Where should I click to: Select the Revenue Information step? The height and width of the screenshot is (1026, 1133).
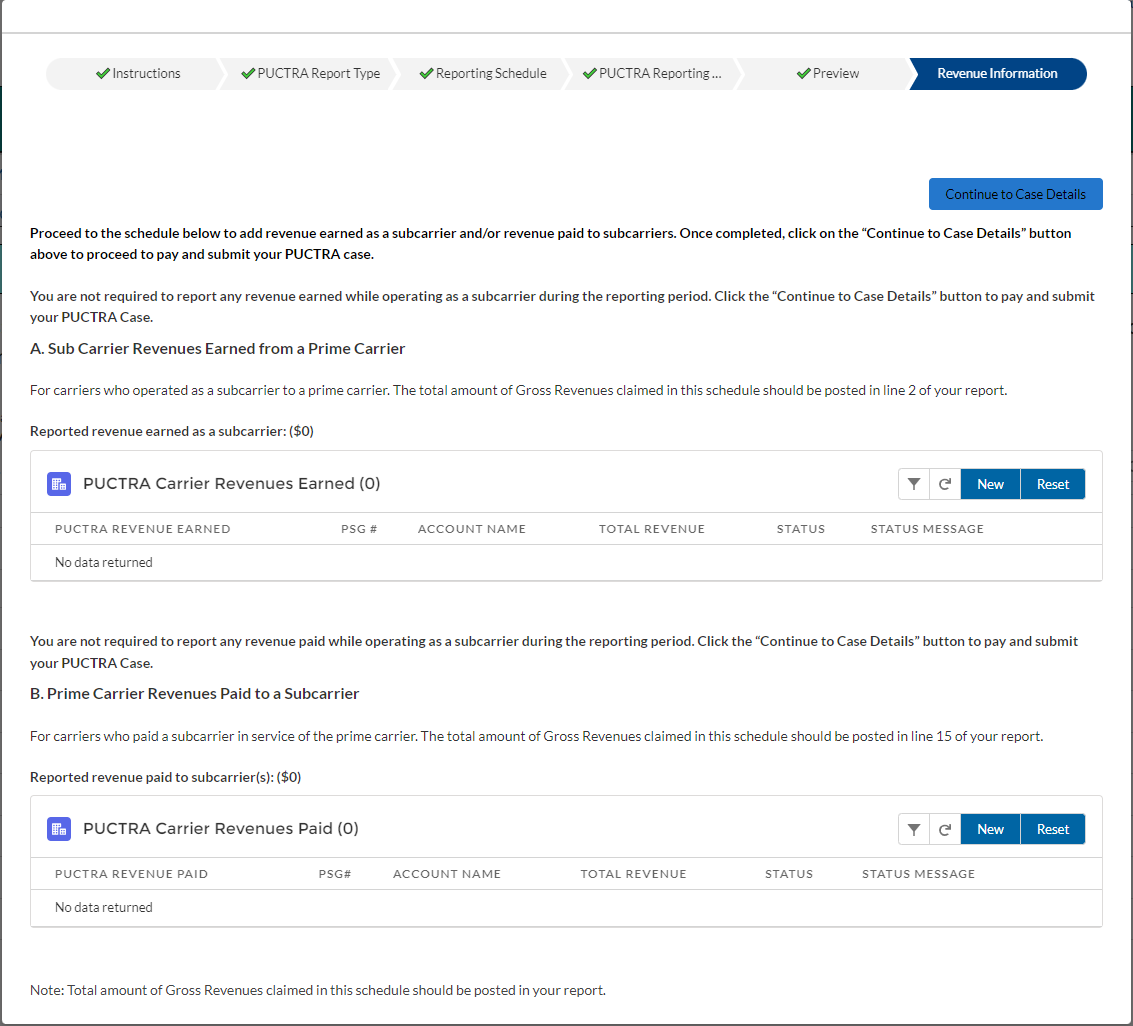pos(996,74)
